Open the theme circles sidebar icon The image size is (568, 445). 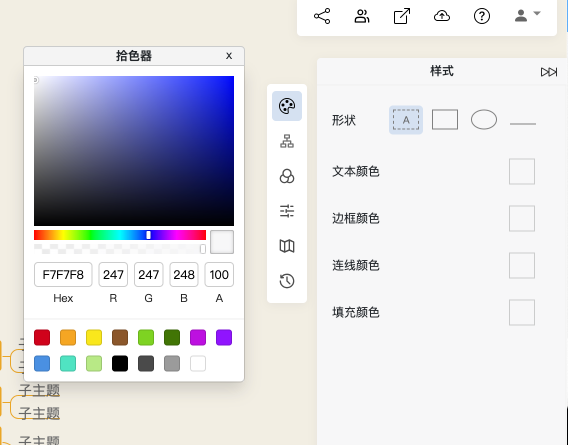tap(287, 176)
